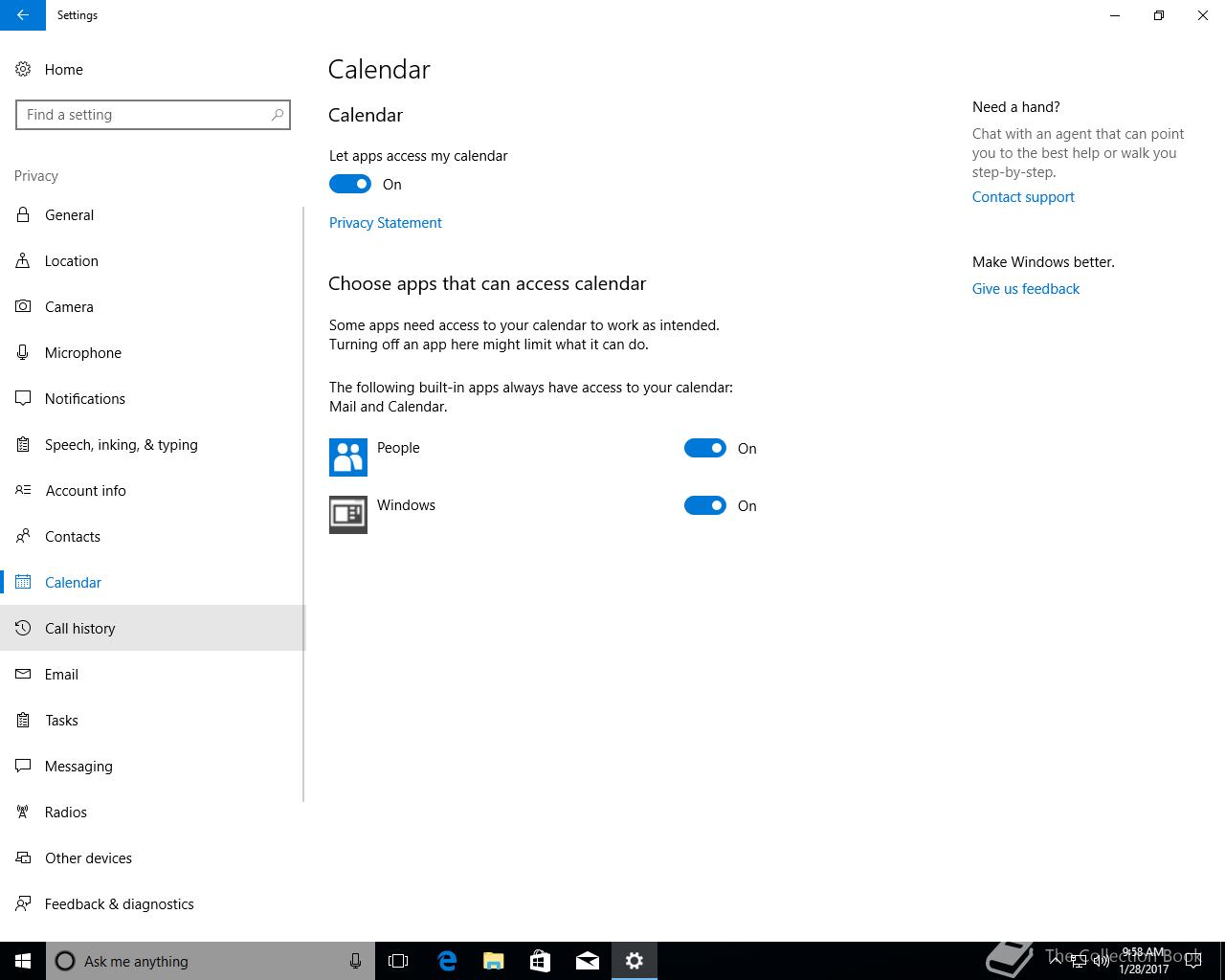The width and height of the screenshot is (1225, 980).
Task: Click the back arrow in Settings
Action: [22, 15]
